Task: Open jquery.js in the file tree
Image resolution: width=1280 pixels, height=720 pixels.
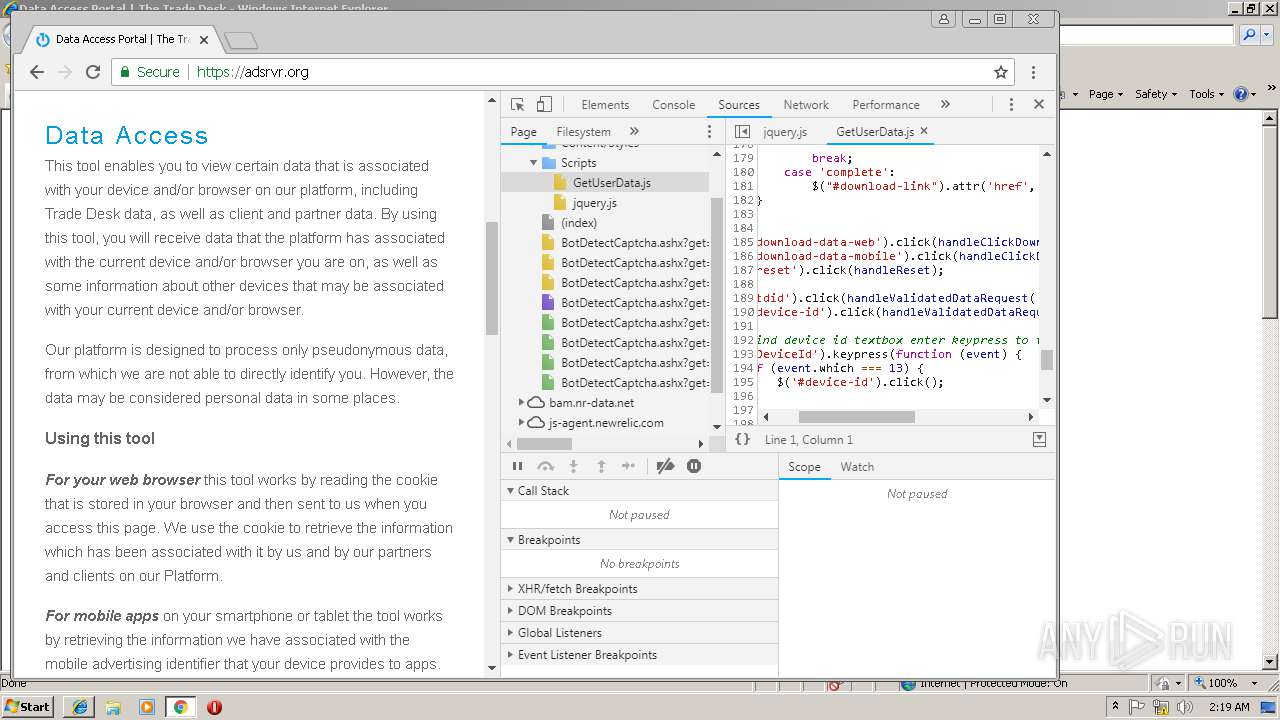Action: click(594, 203)
